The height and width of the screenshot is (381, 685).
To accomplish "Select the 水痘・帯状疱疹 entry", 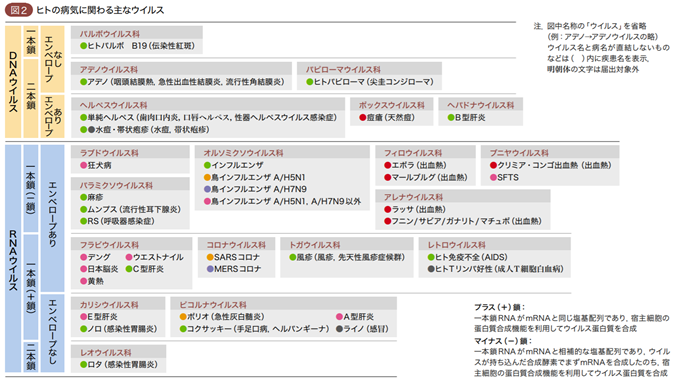I will pyautogui.click(x=145, y=130).
